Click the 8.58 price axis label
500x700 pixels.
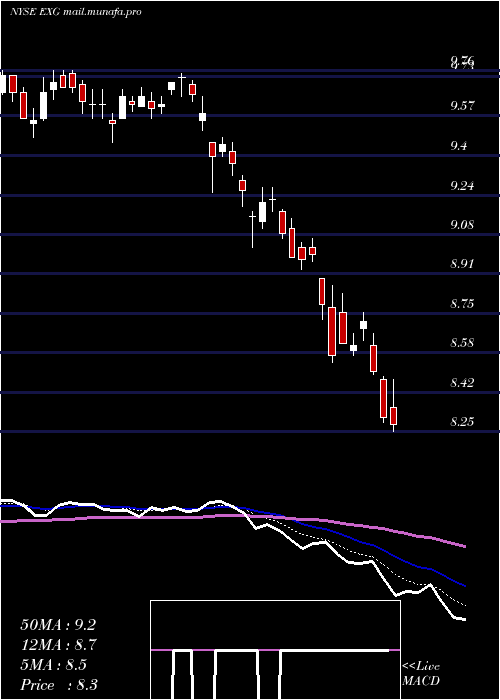[x=462, y=343]
